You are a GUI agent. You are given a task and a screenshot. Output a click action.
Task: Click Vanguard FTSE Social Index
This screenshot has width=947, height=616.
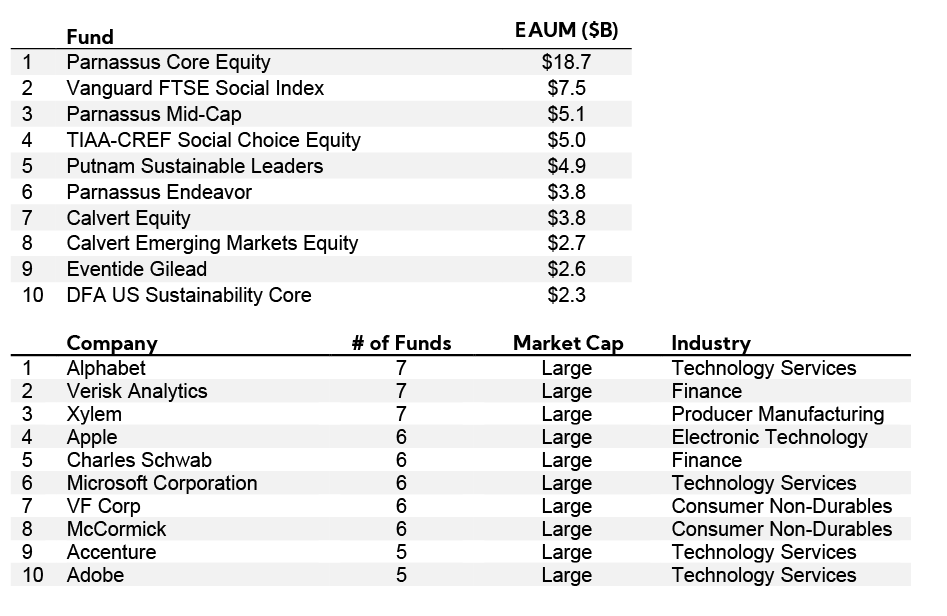(195, 88)
